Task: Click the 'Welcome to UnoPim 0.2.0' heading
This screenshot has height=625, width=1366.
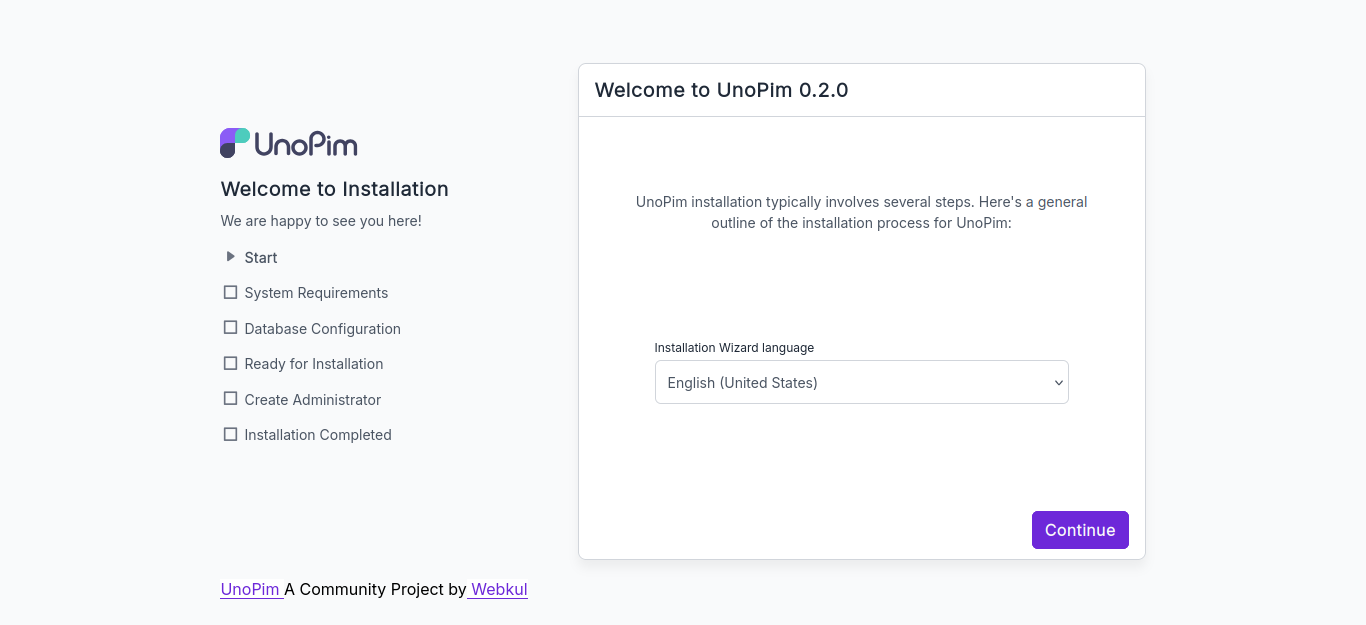Action: [721, 90]
